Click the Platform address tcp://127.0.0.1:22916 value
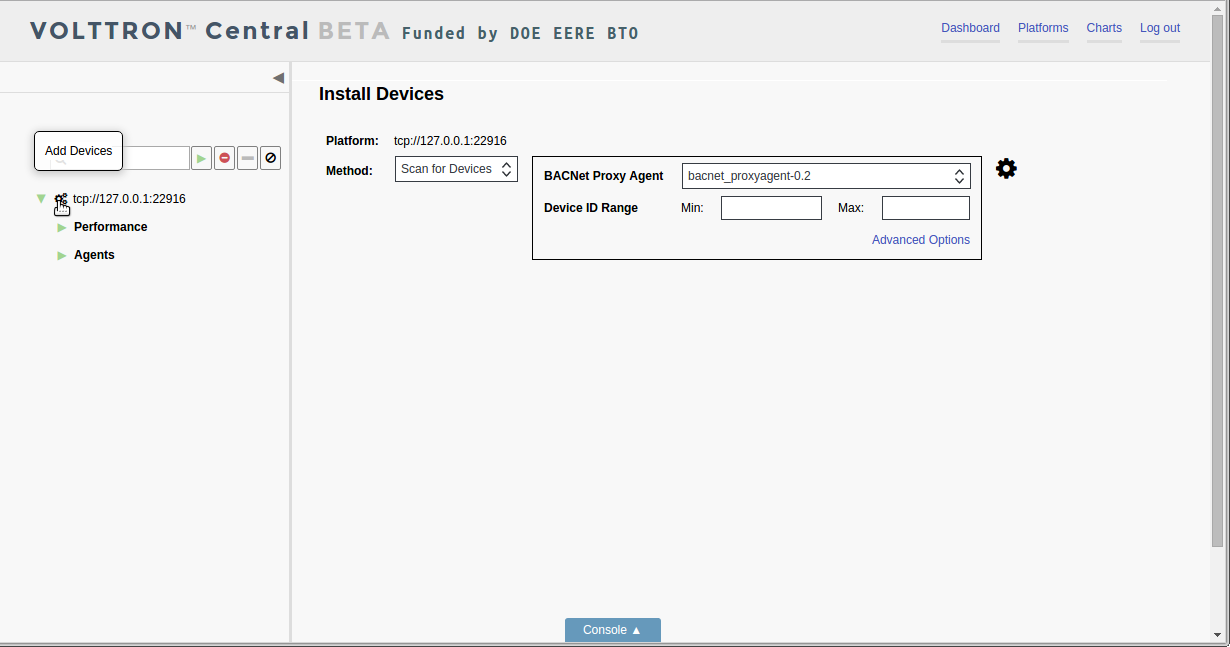The height and width of the screenshot is (647, 1230). click(x=450, y=141)
